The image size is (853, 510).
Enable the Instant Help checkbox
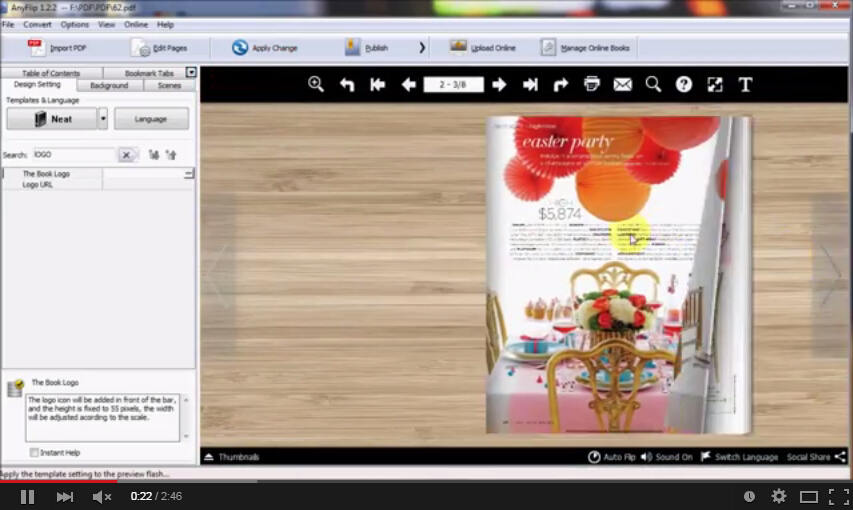tap(35, 453)
